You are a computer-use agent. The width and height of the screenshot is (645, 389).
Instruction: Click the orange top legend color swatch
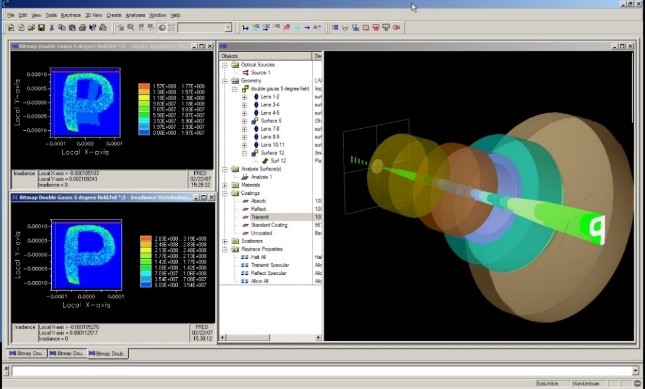(144, 86)
